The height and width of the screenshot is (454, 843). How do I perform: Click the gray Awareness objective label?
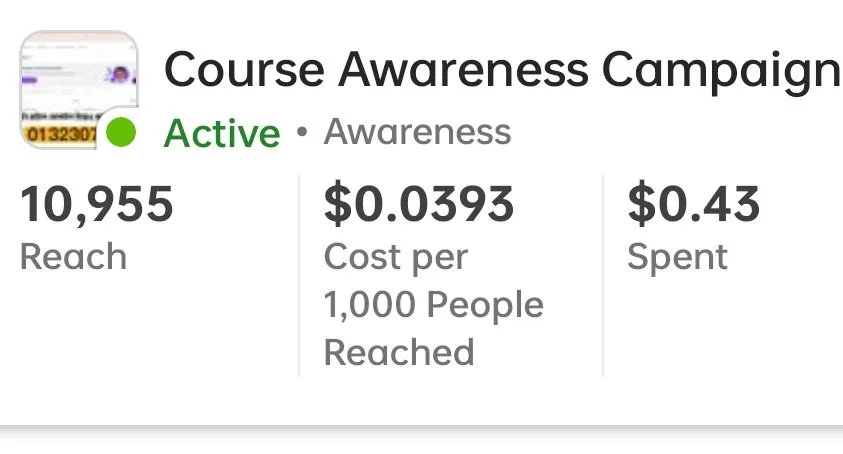pyautogui.click(x=417, y=132)
